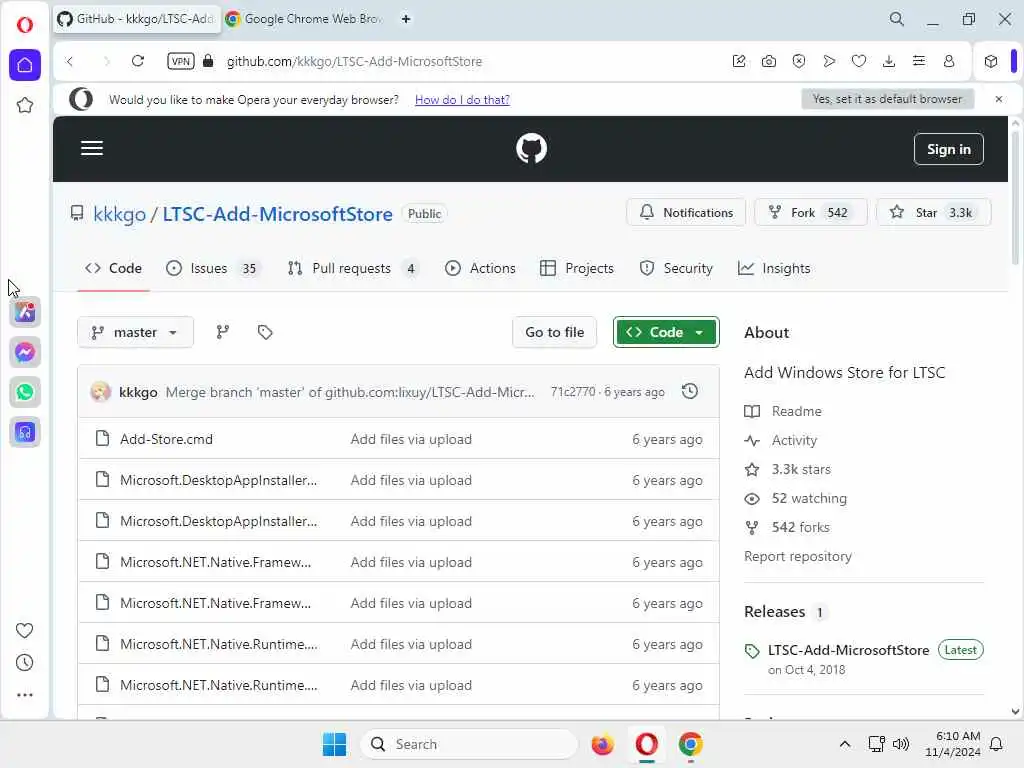Reload the current page

click(138, 61)
